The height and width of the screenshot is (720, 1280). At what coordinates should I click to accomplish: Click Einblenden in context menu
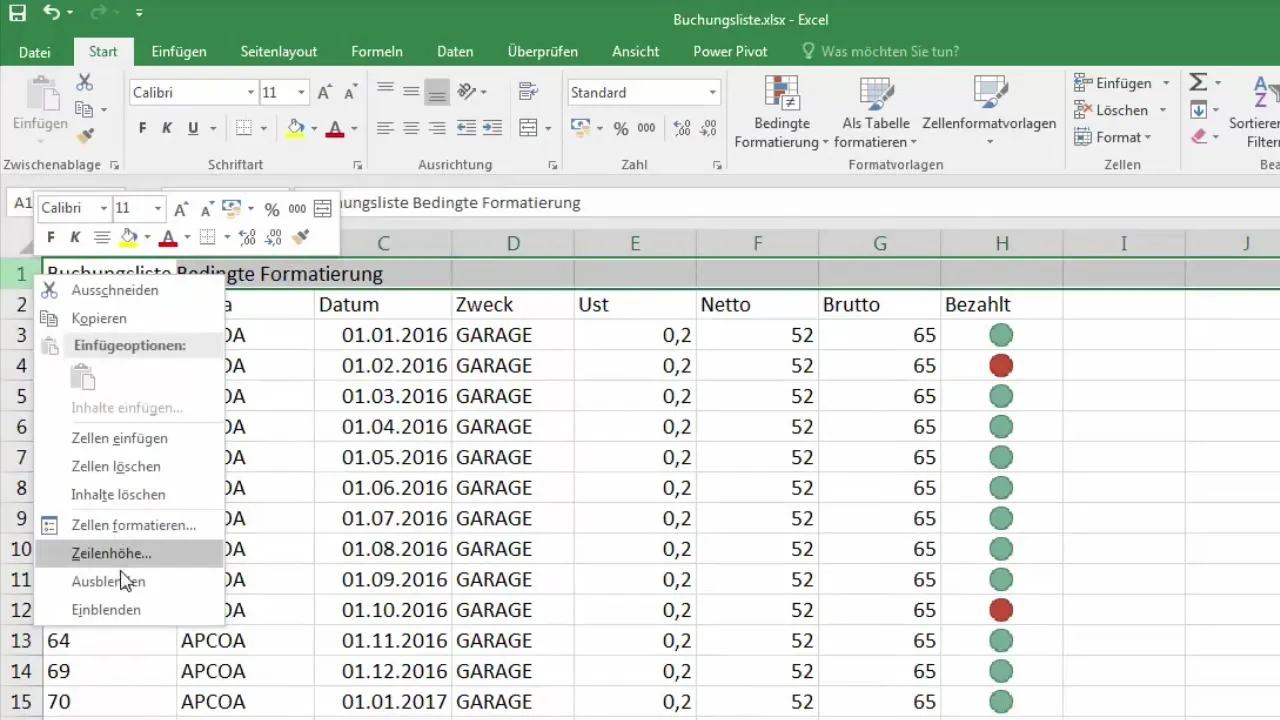pos(129,609)
